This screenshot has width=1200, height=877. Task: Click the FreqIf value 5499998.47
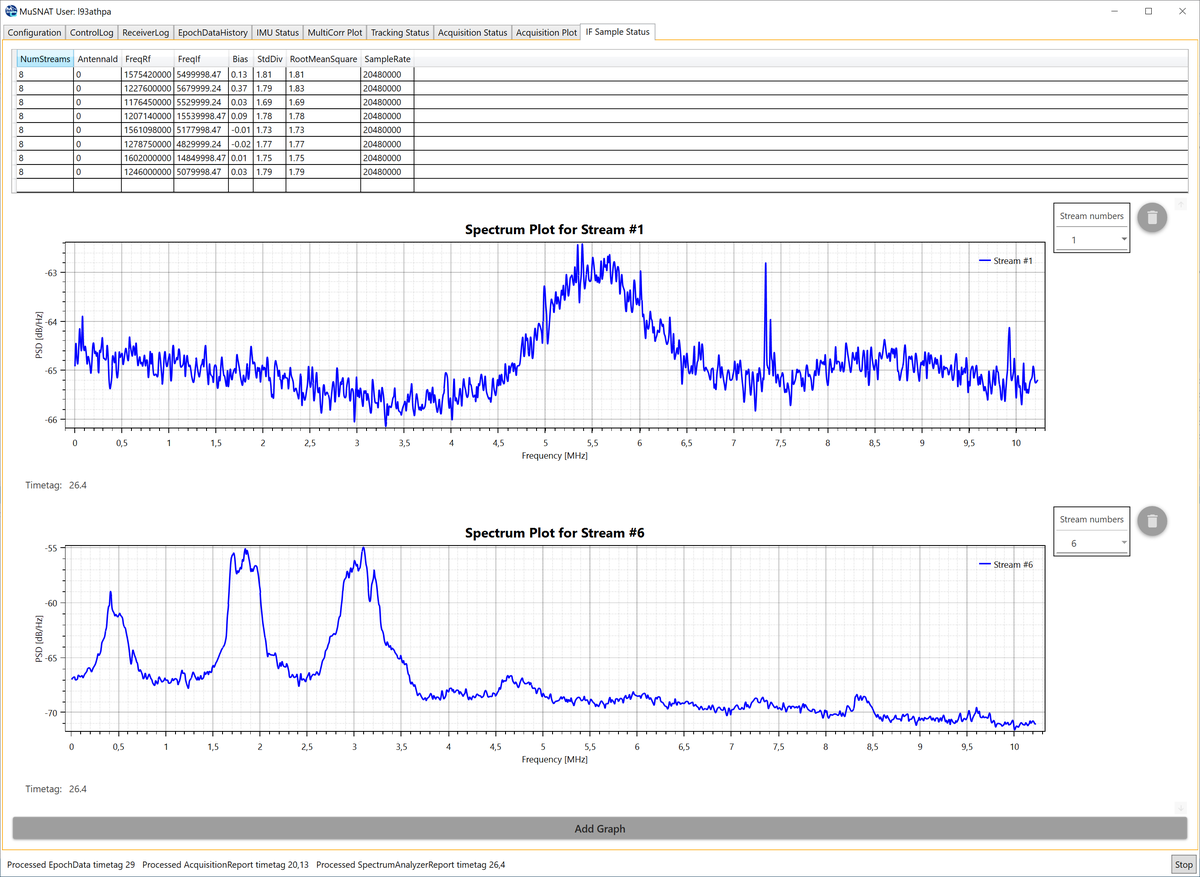[x=200, y=74]
